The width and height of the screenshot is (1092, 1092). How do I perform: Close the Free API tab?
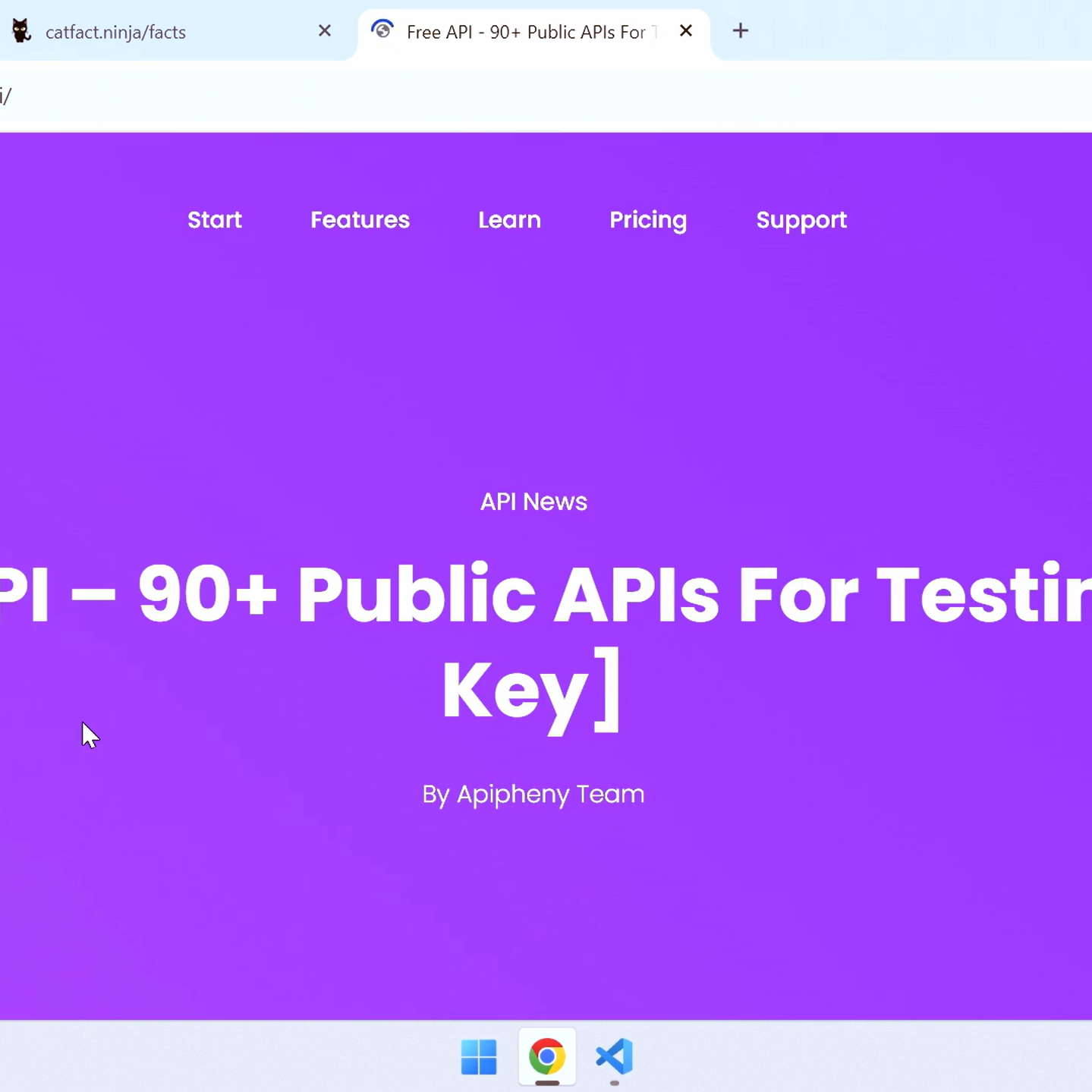pos(686,31)
